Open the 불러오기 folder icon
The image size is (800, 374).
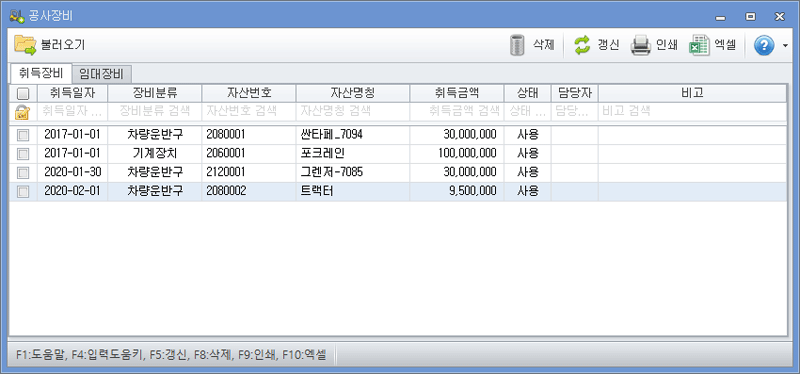(25, 45)
